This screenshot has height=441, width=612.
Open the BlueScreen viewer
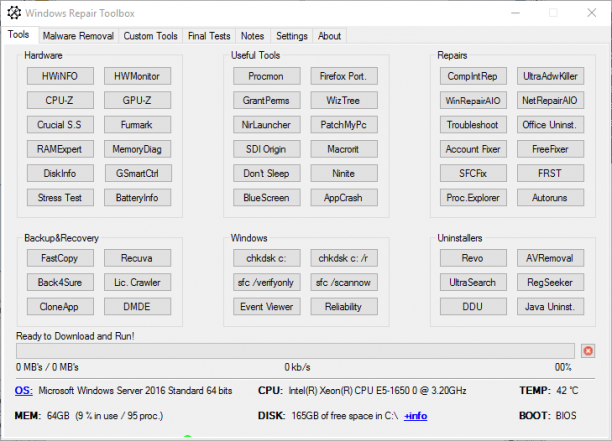[267, 197]
